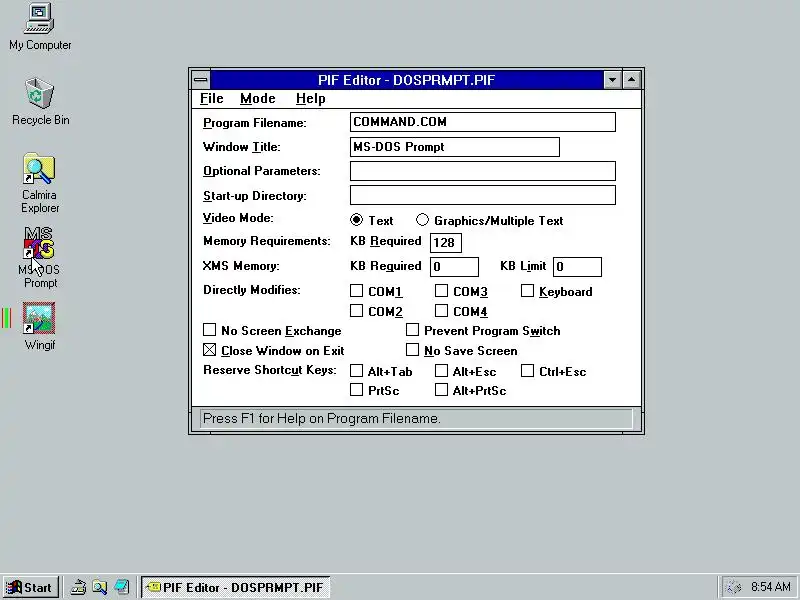Open the Help menu
Screen dimensions: 800x600
pos(311,98)
